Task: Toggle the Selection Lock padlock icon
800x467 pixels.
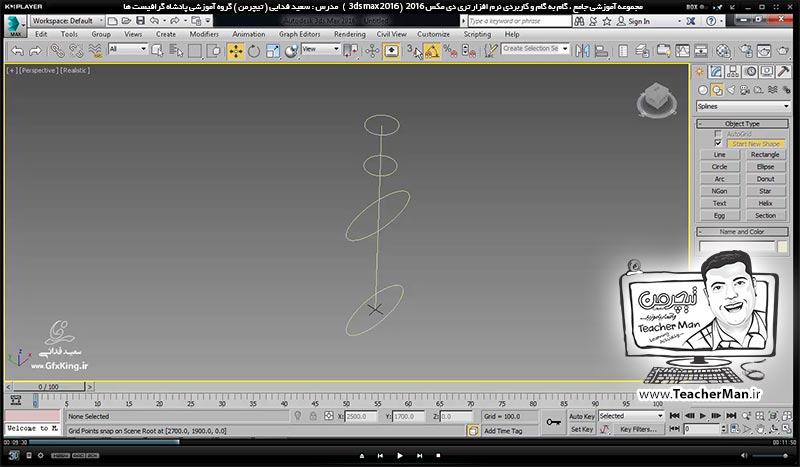Action: click(313, 416)
